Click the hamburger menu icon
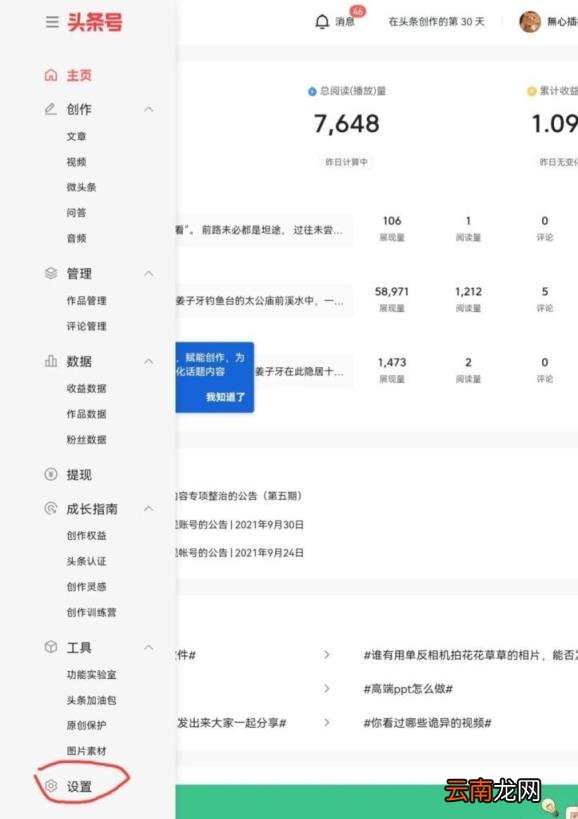Image resolution: width=578 pixels, height=819 pixels. [x=52, y=22]
